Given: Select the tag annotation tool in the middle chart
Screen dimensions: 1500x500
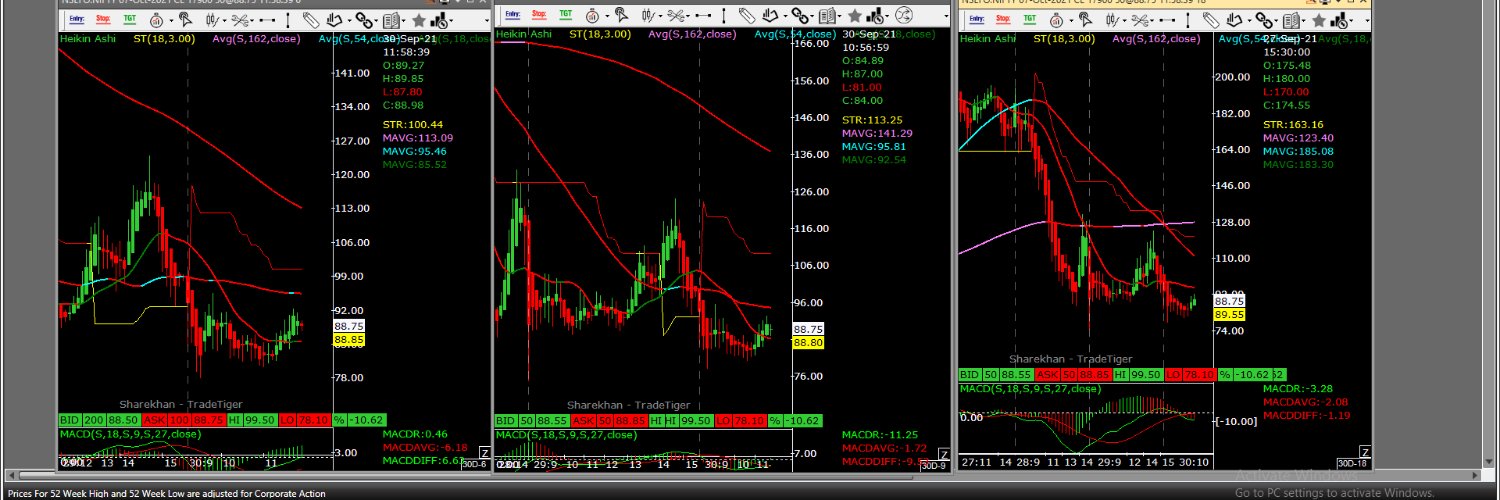Looking at the screenshot, I should click(747, 15).
